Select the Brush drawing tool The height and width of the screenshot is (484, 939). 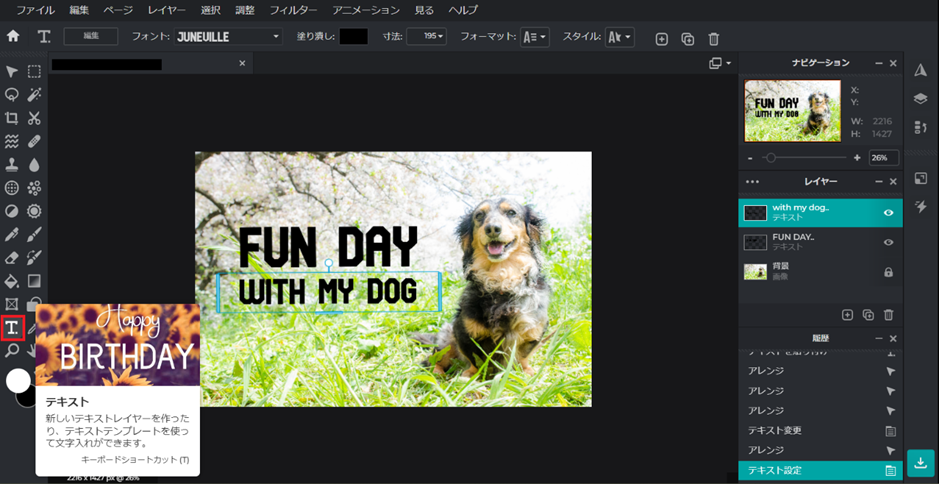click(34, 234)
